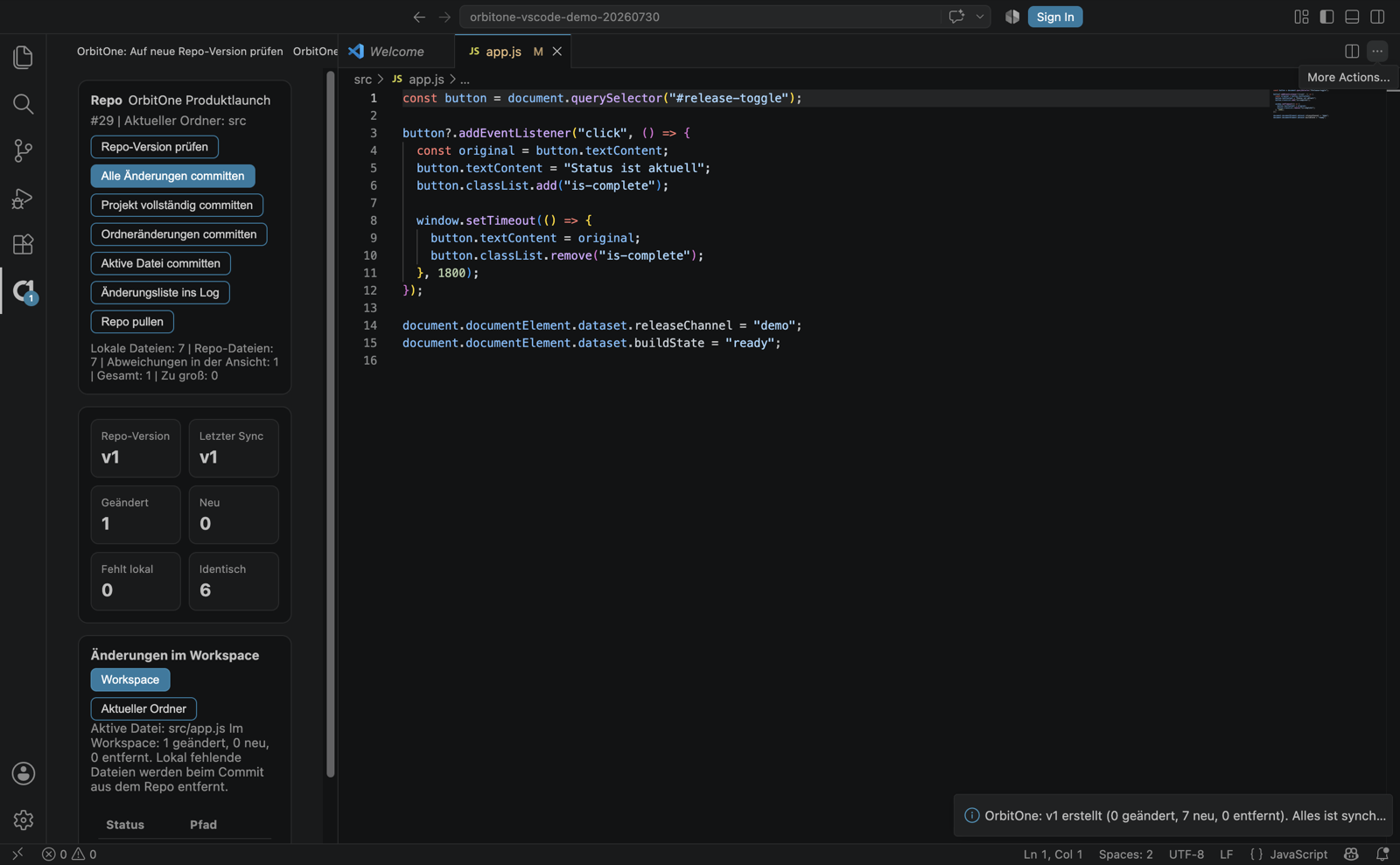The width and height of the screenshot is (1400, 865).
Task: Click the src breadcrumb
Action: [x=363, y=80]
